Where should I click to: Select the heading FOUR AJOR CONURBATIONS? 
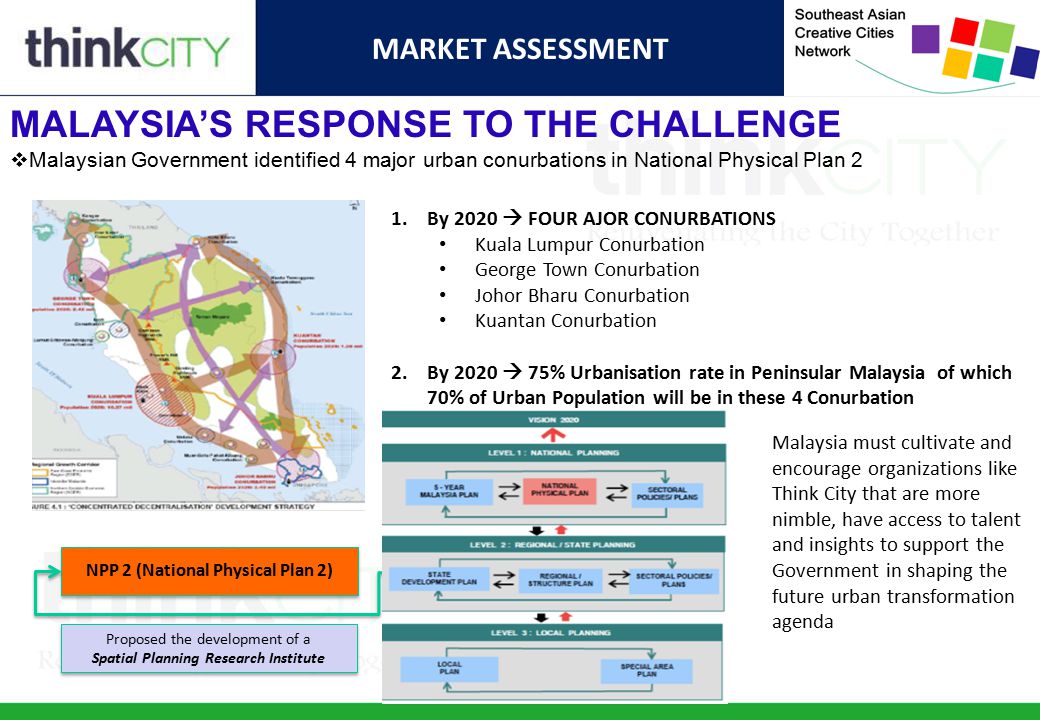651,218
